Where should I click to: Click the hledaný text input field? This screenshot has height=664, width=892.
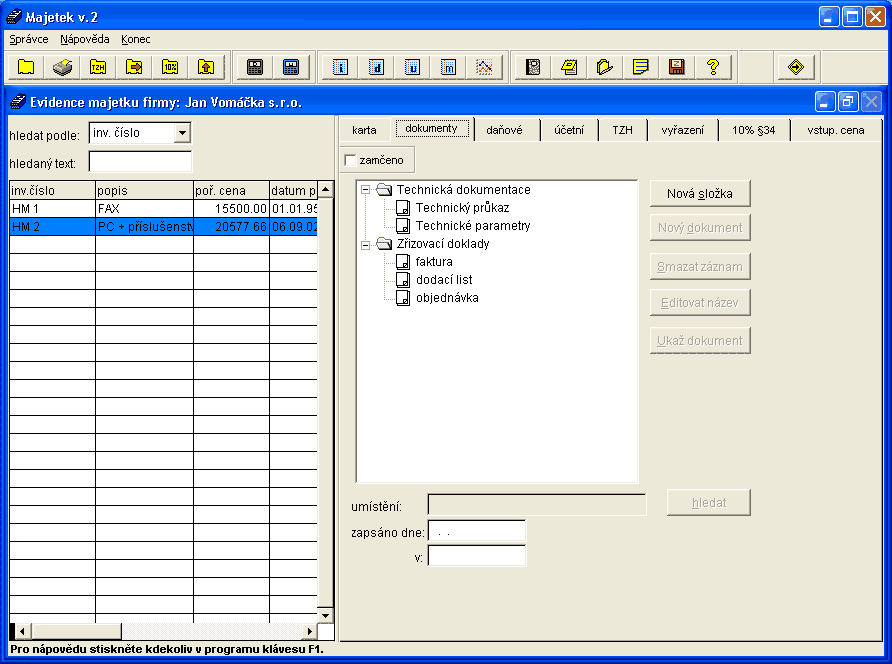pyautogui.click(x=141, y=162)
